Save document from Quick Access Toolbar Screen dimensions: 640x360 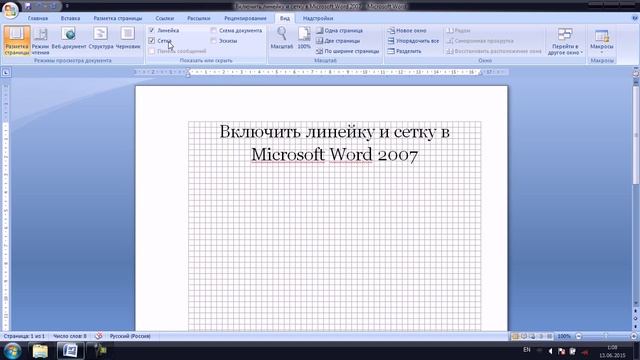pyautogui.click(x=28, y=6)
